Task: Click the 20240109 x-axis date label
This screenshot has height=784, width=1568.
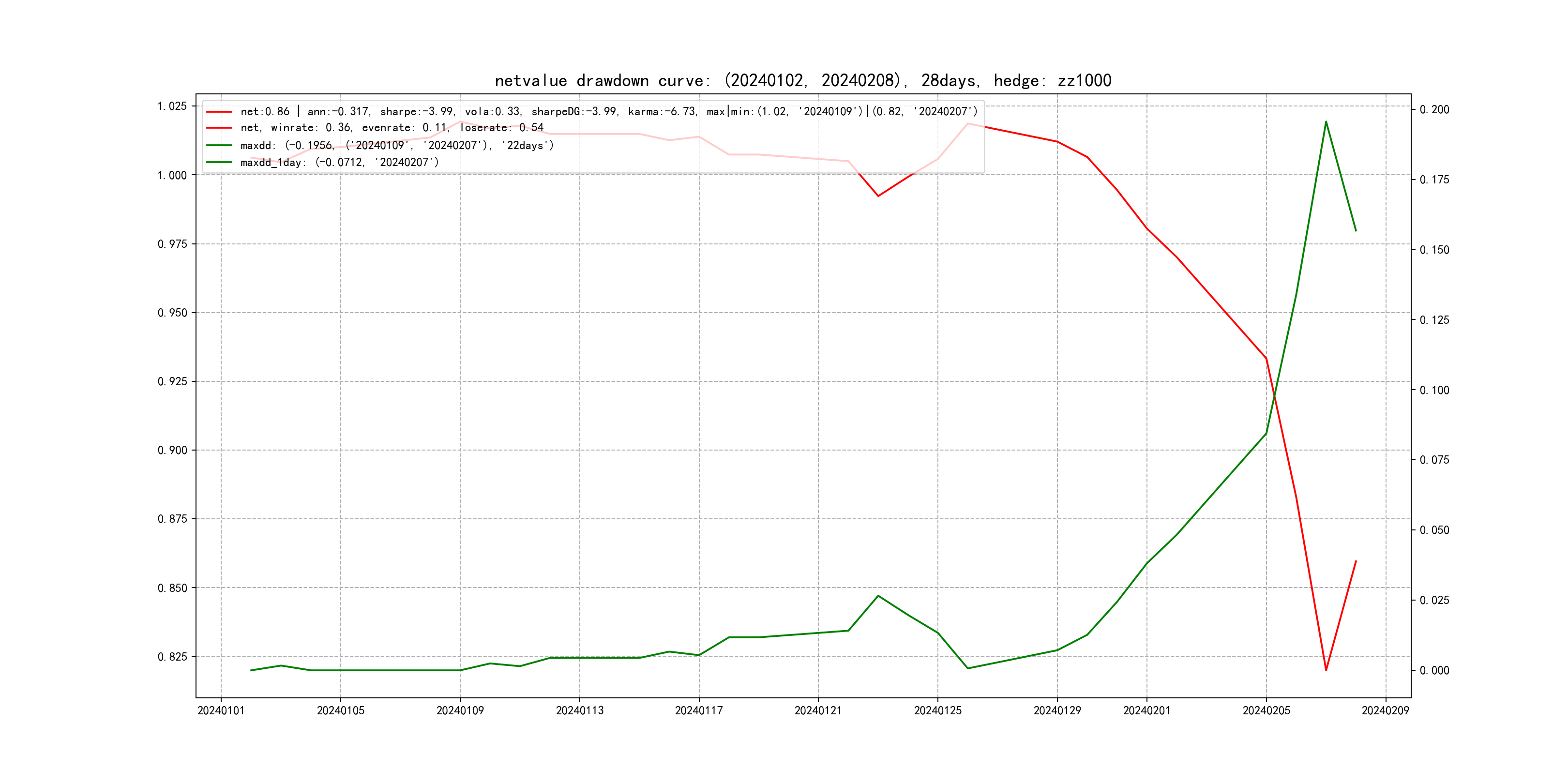Action: coord(460,711)
